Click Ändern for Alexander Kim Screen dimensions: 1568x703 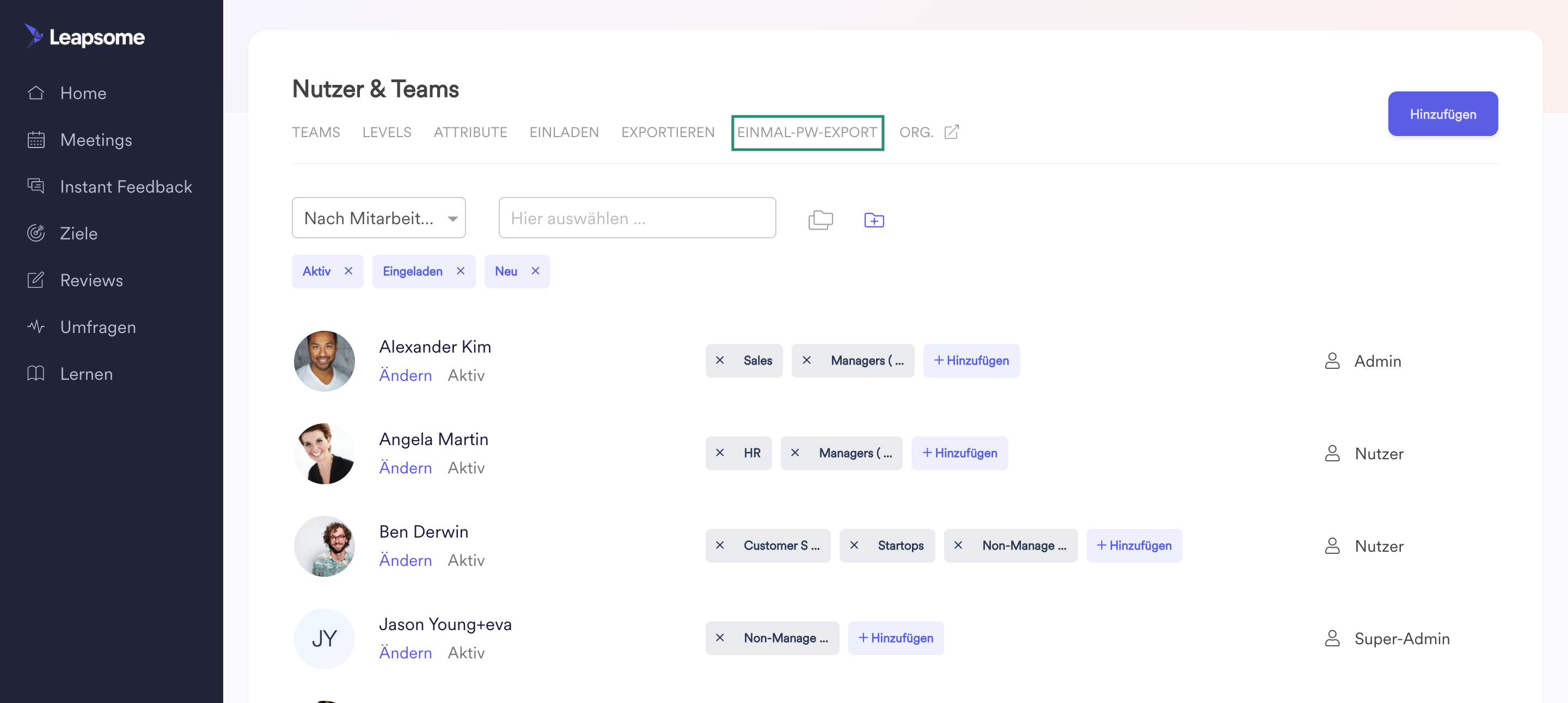click(406, 375)
